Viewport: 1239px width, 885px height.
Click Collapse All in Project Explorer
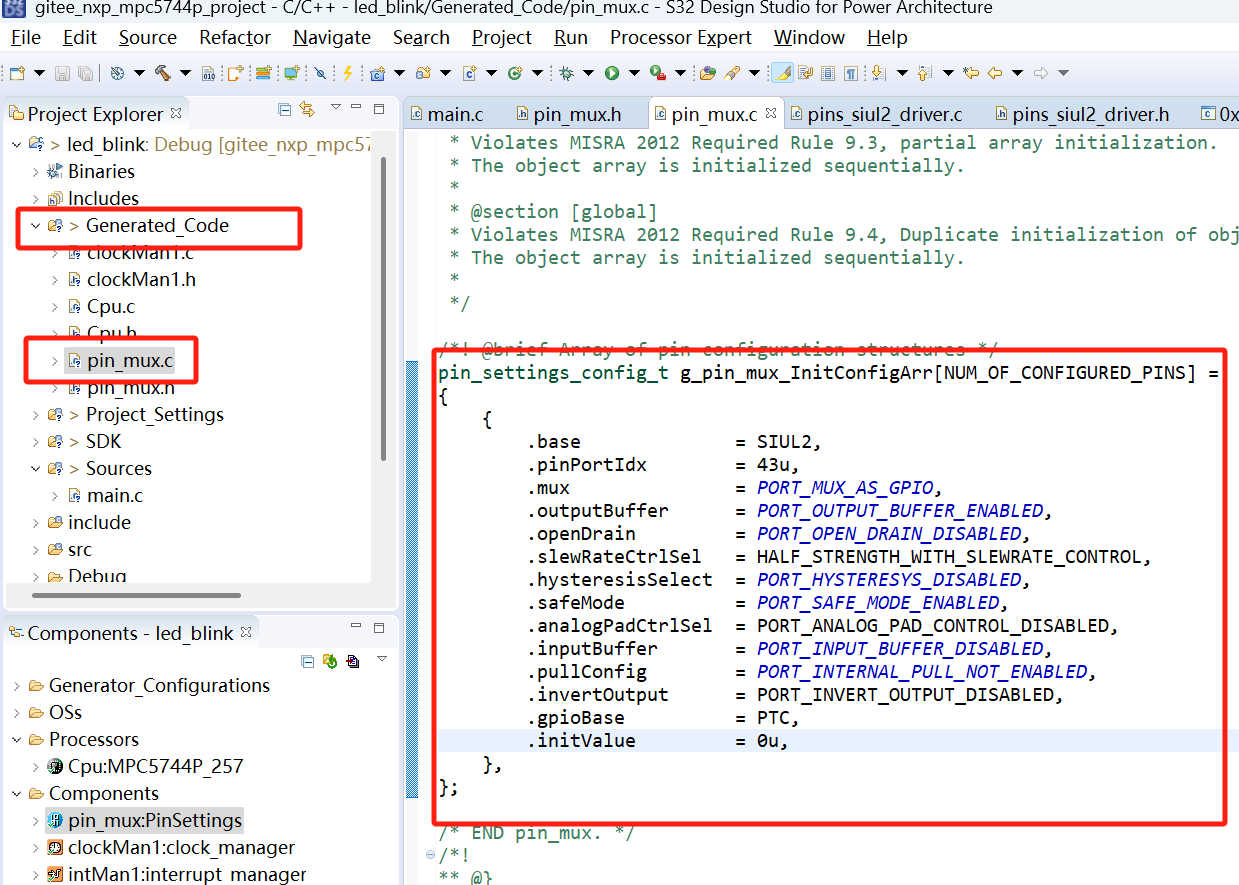point(284,109)
